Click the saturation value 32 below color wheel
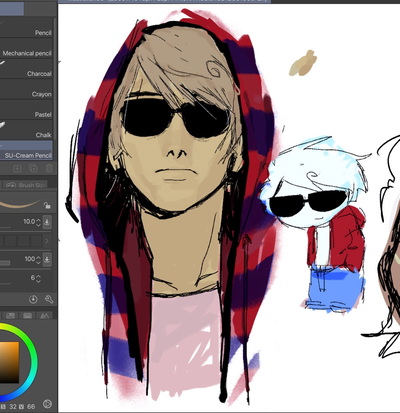Viewport: 400px width, 413px height. [x=13, y=406]
